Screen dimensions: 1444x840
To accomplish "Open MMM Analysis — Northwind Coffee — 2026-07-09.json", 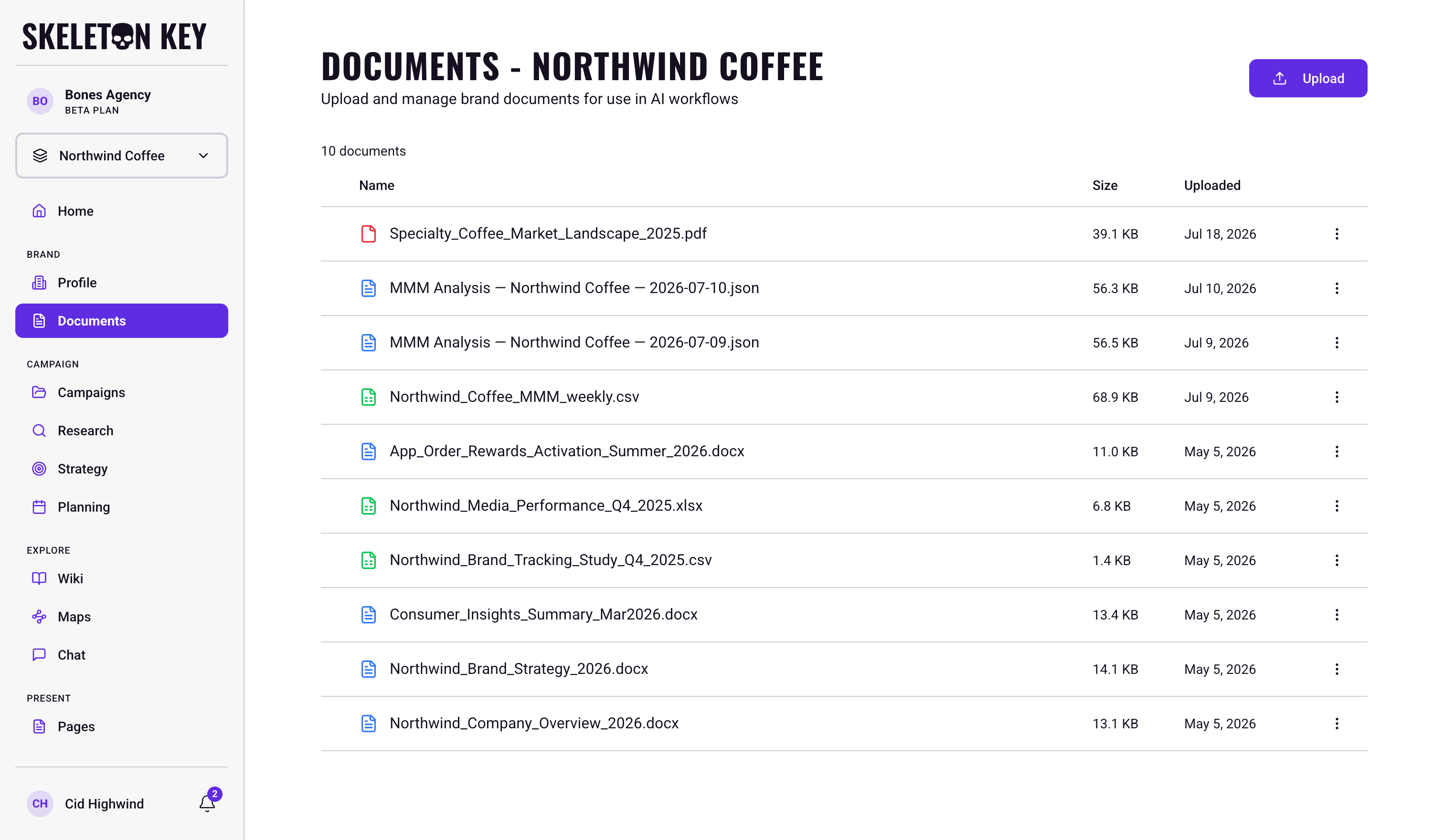I will [574, 342].
